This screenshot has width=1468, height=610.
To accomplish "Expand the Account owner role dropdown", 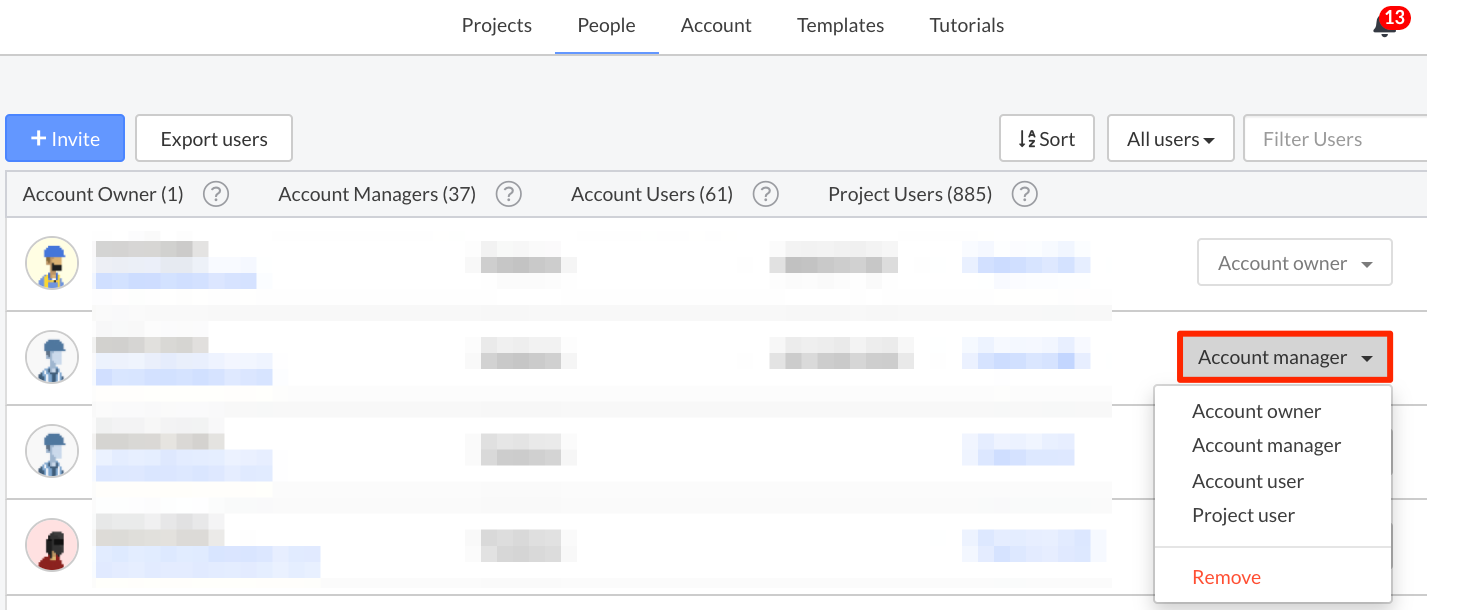I will click(x=1294, y=263).
